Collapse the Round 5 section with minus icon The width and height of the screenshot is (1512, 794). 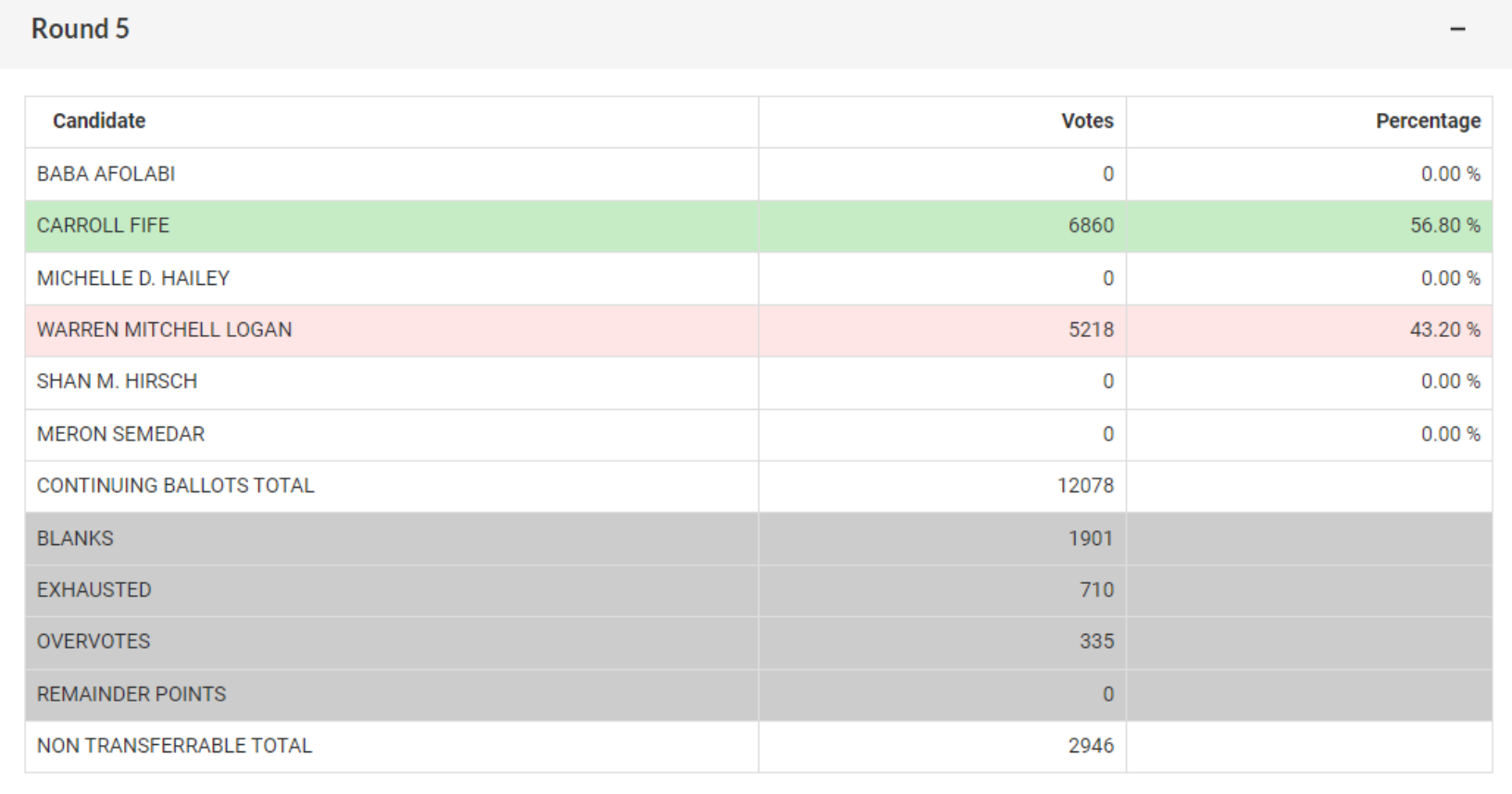click(x=1457, y=30)
